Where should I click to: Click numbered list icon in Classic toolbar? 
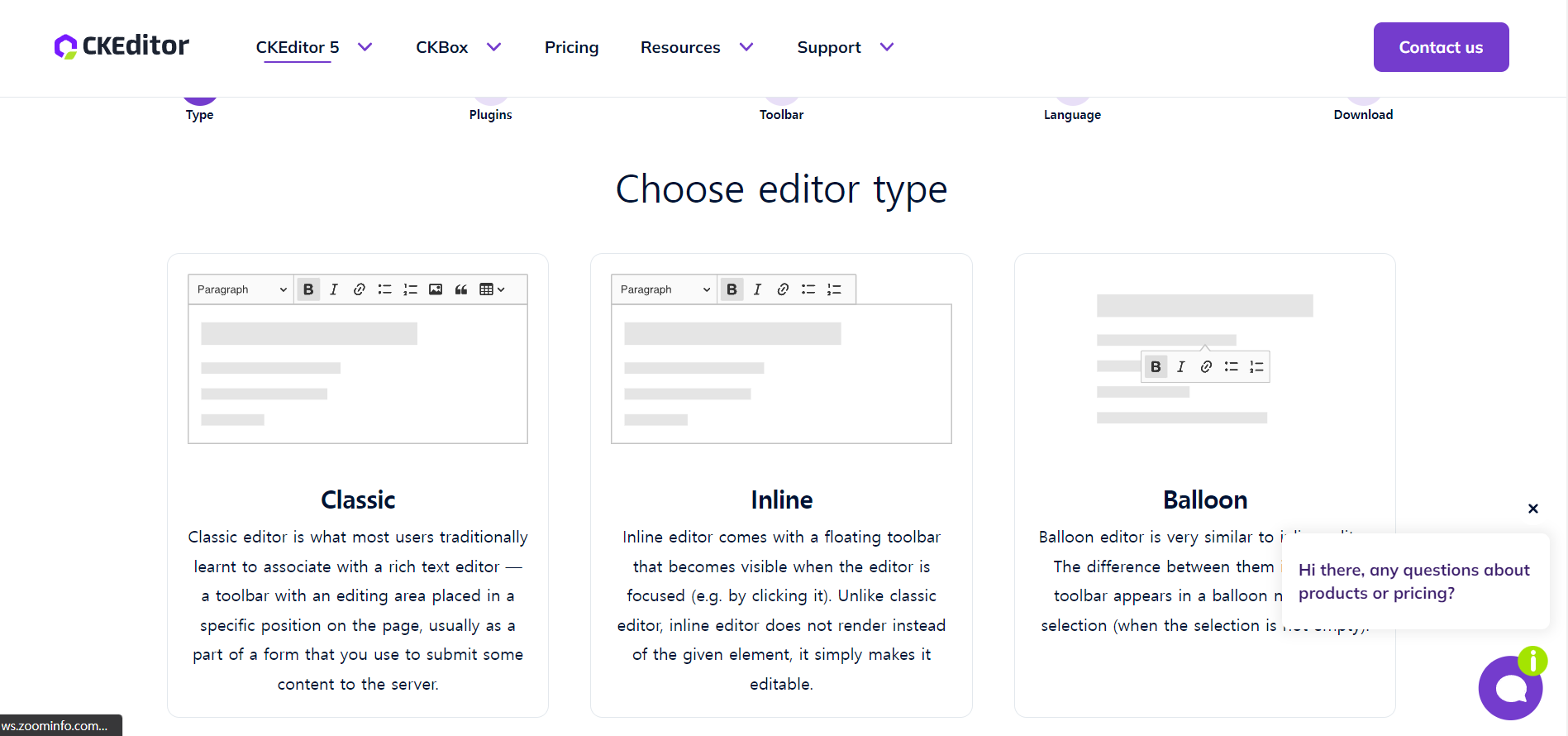[411, 289]
